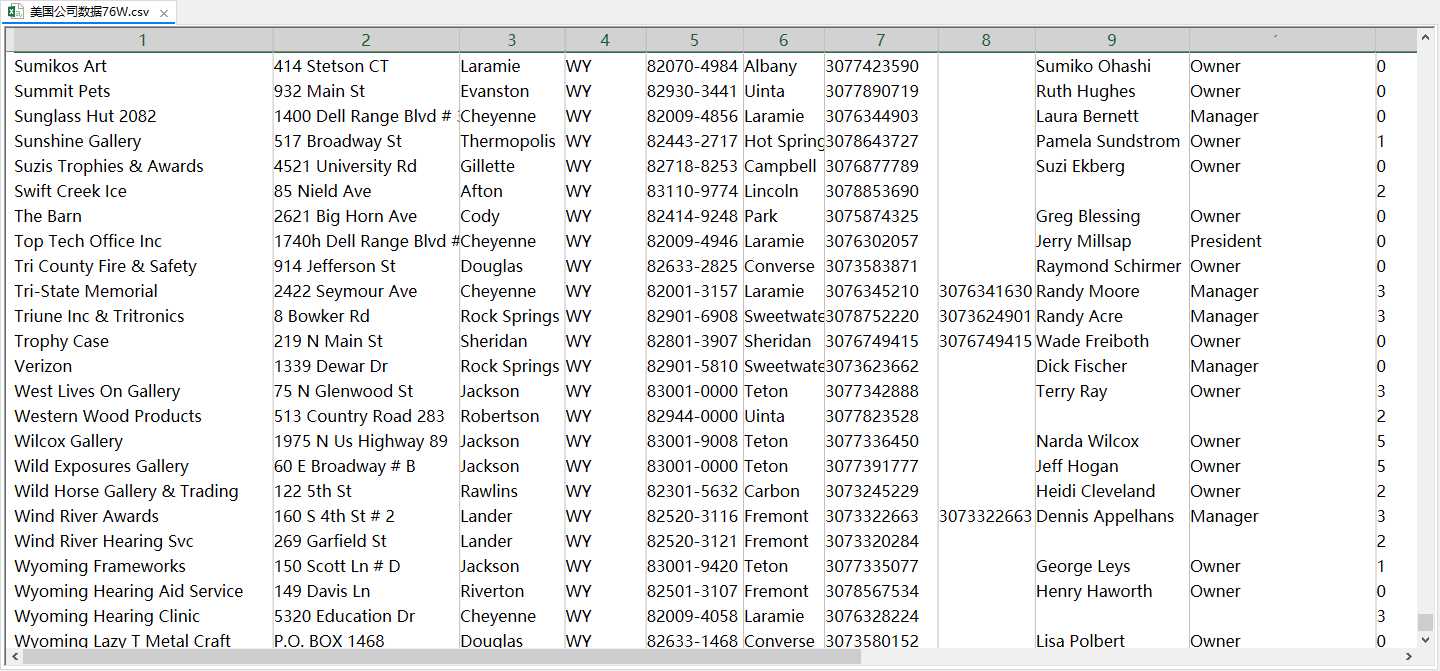Select column header 5
This screenshot has width=1440, height=671.
694,40
